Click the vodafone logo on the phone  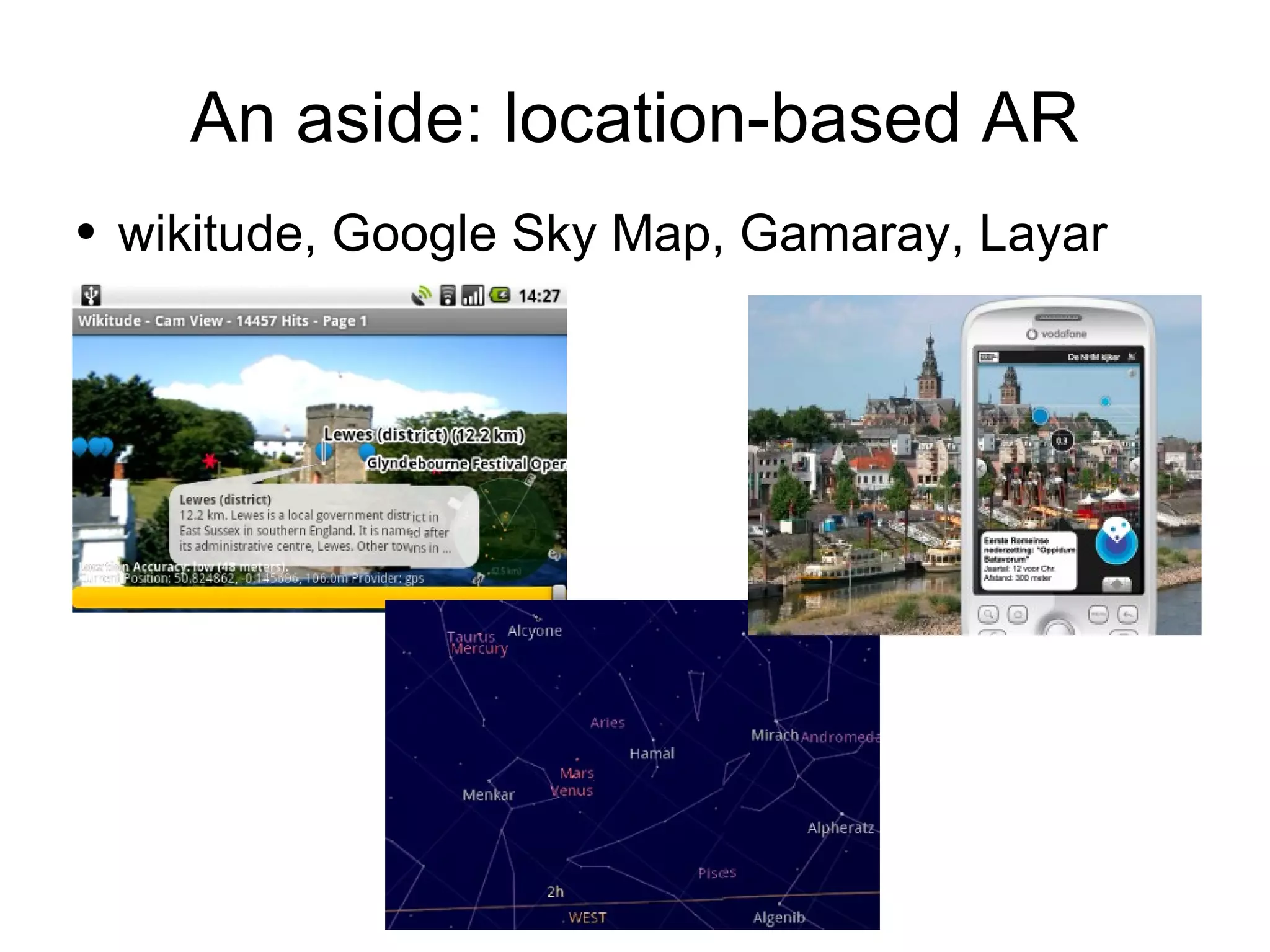point(1057,334)
